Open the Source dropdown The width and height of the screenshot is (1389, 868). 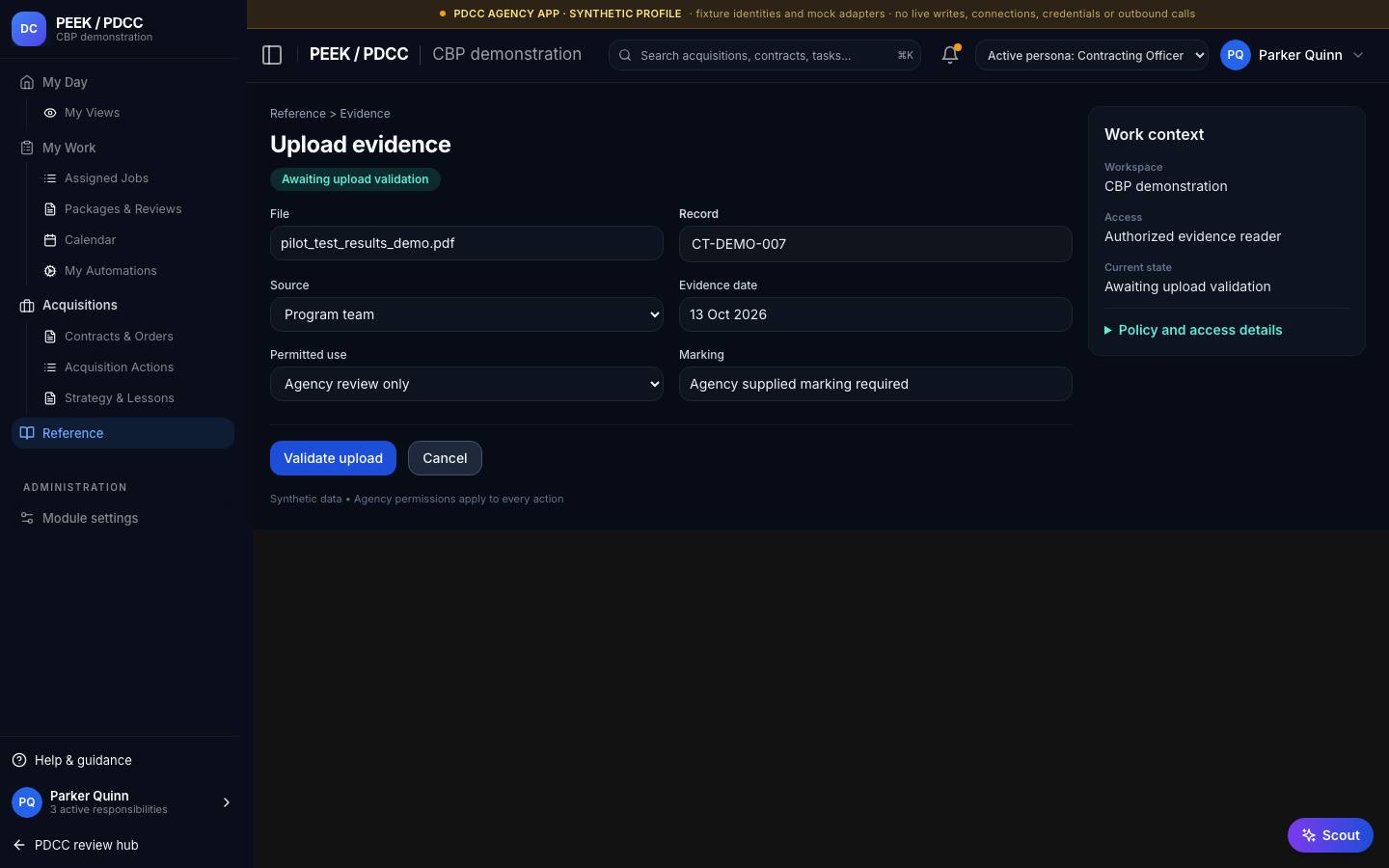point(467,314)
